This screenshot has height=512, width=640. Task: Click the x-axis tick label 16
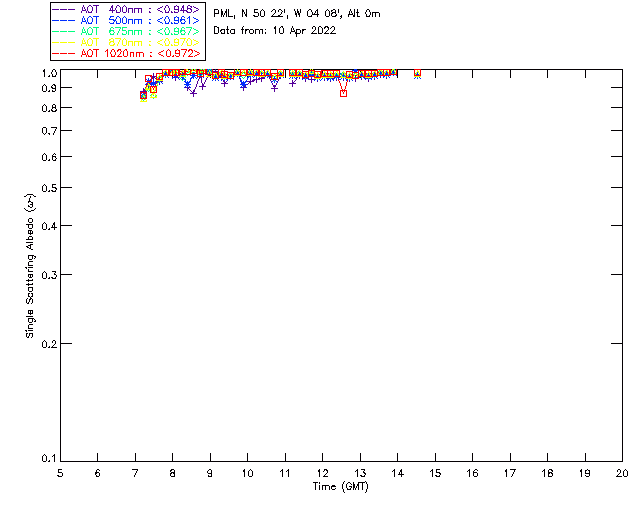(473, 473)
